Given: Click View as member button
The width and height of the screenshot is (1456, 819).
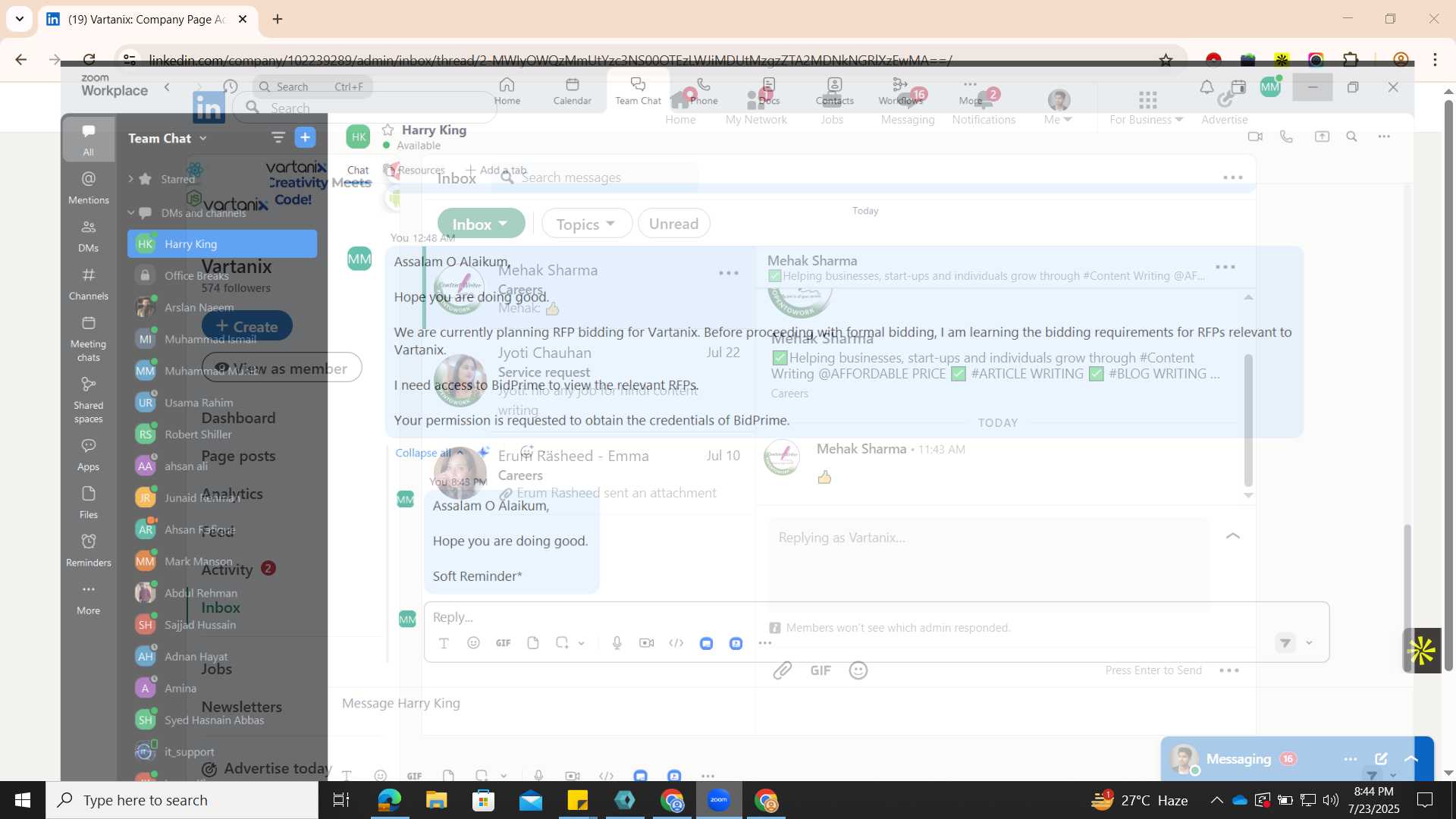Looking at the screenshot, I should (x=281, y=368).
